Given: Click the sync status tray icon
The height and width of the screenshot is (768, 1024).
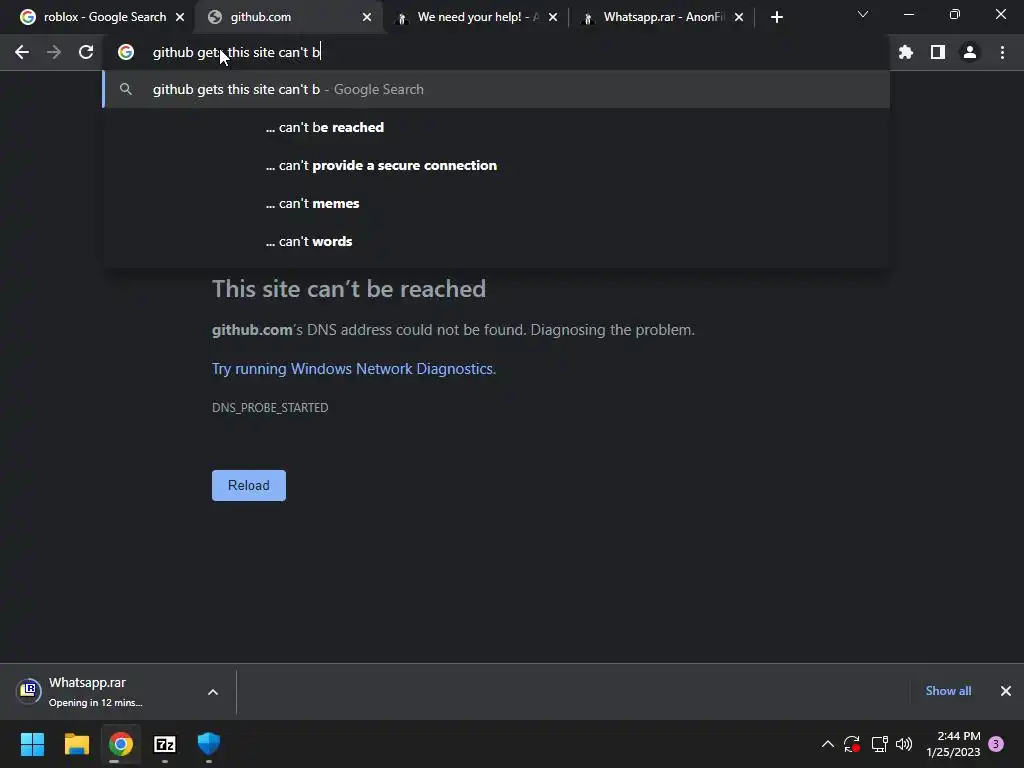Looking at the screenshot, I should (x=852, y=744).
